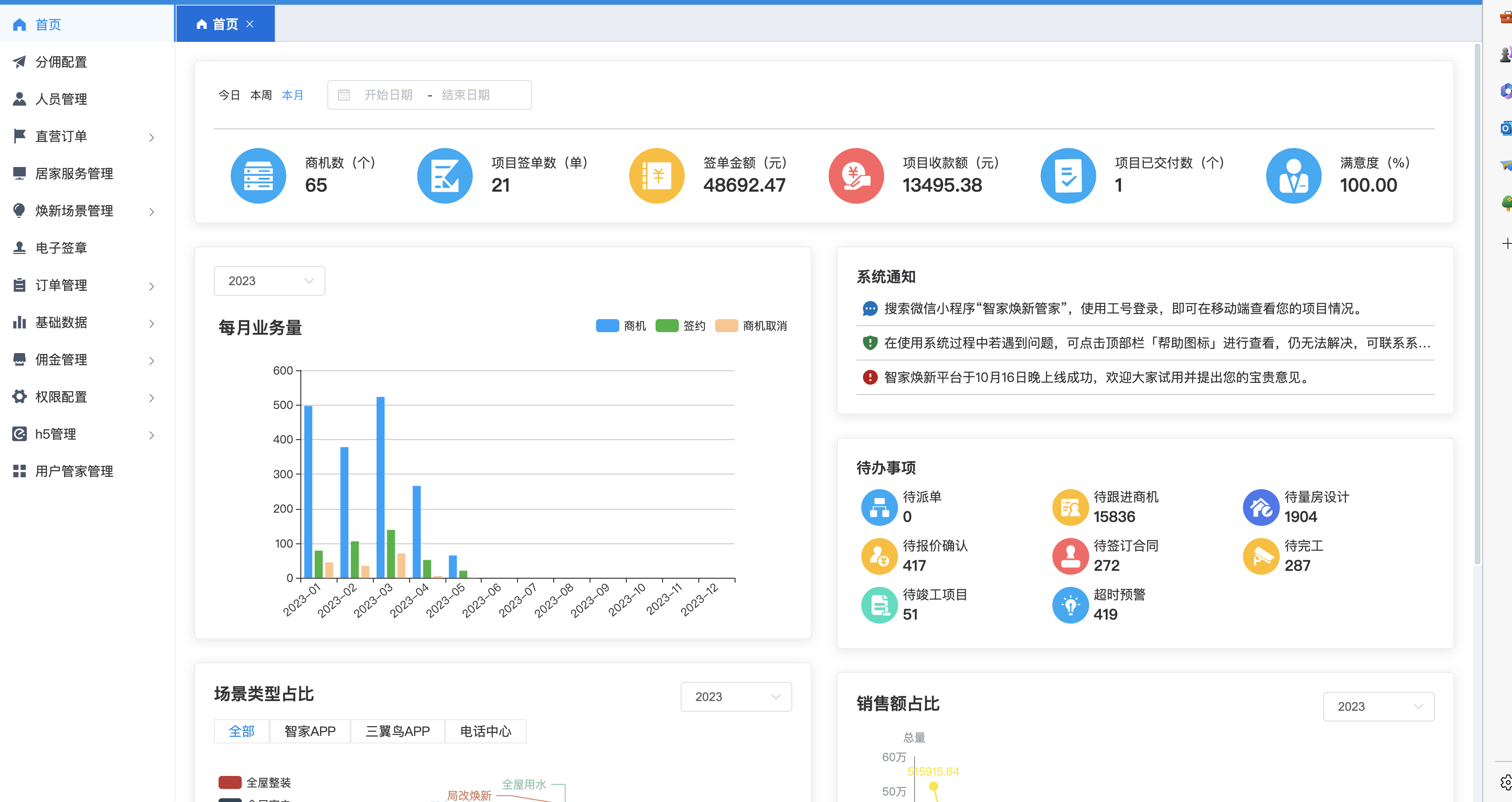Click the paper plane 分佣配置 icon
This screenshot has height=802, width=1512.
[x=20, y=62]
